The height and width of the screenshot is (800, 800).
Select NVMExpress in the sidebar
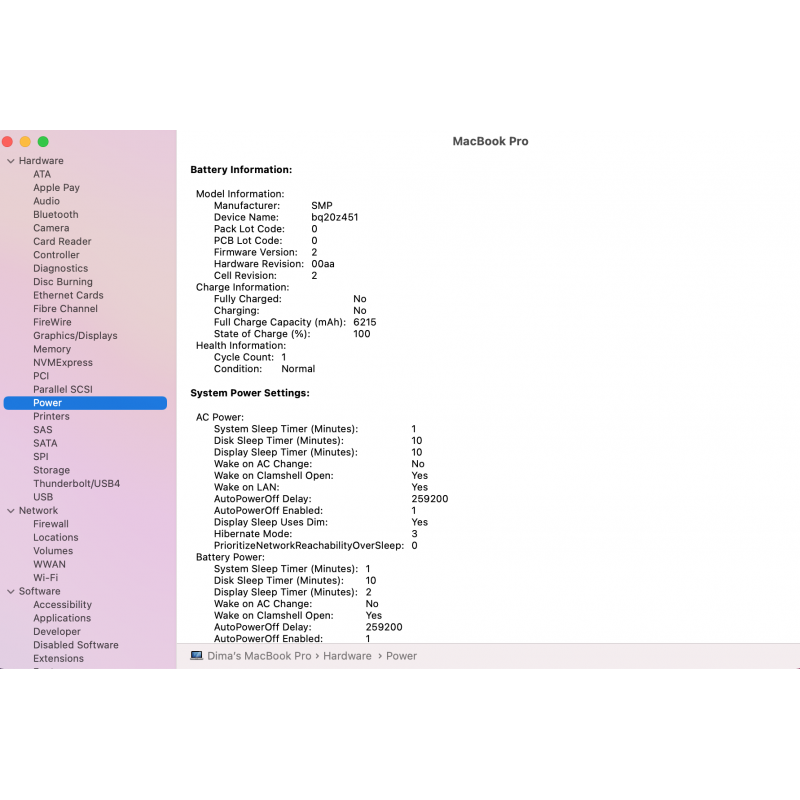[x=63, y=363]
